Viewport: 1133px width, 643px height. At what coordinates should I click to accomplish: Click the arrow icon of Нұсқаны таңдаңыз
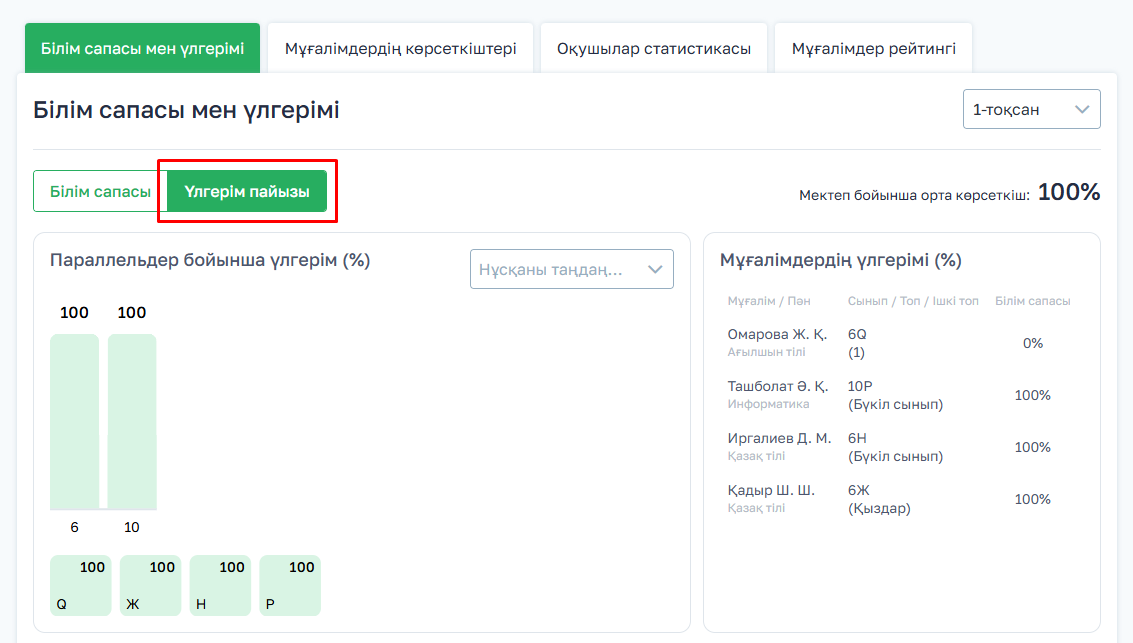pyautogui.click(x=656, y=269)
